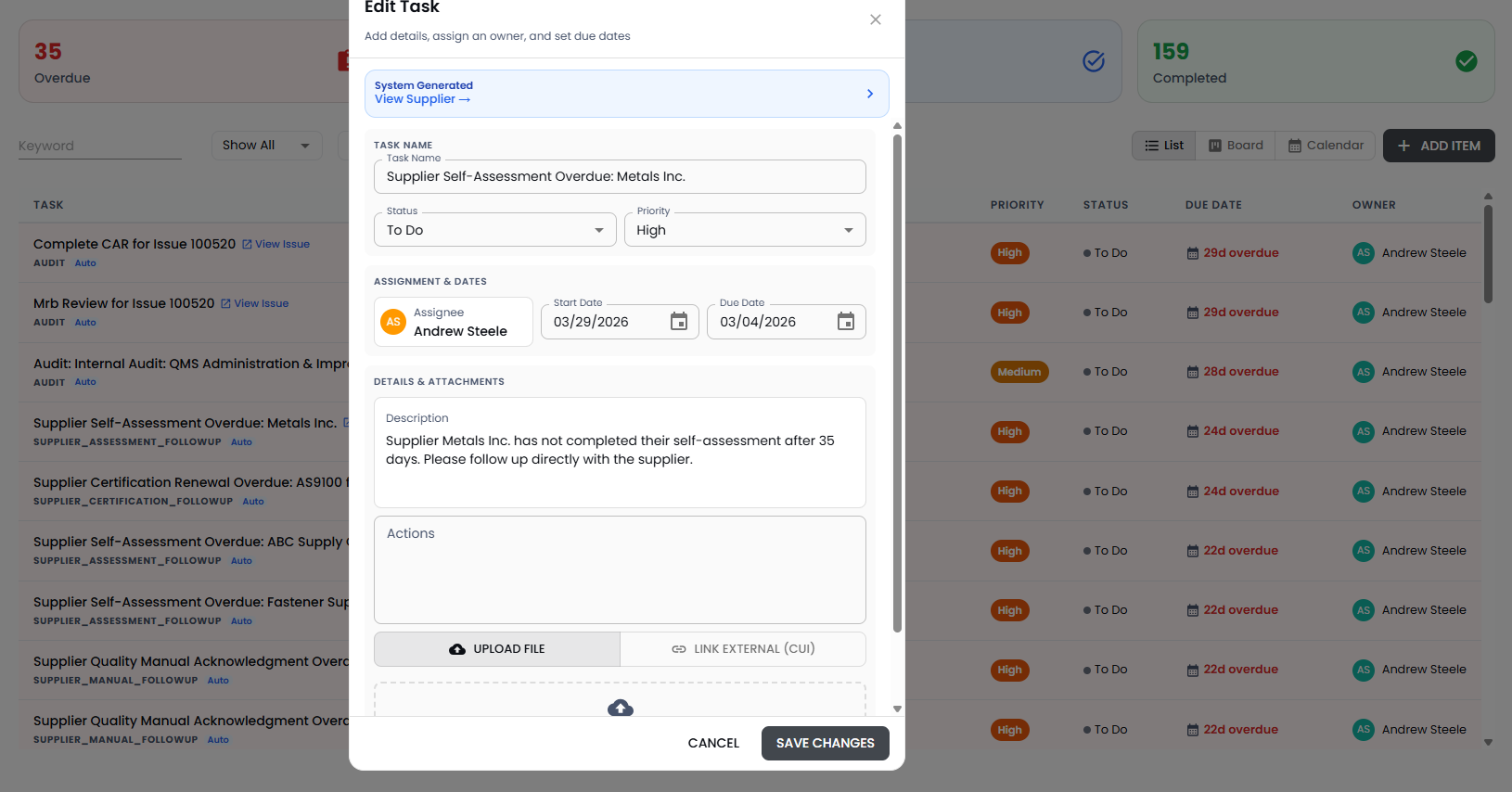Switch to List view
Screen dimensions: 1512x792
point(1164,146)
